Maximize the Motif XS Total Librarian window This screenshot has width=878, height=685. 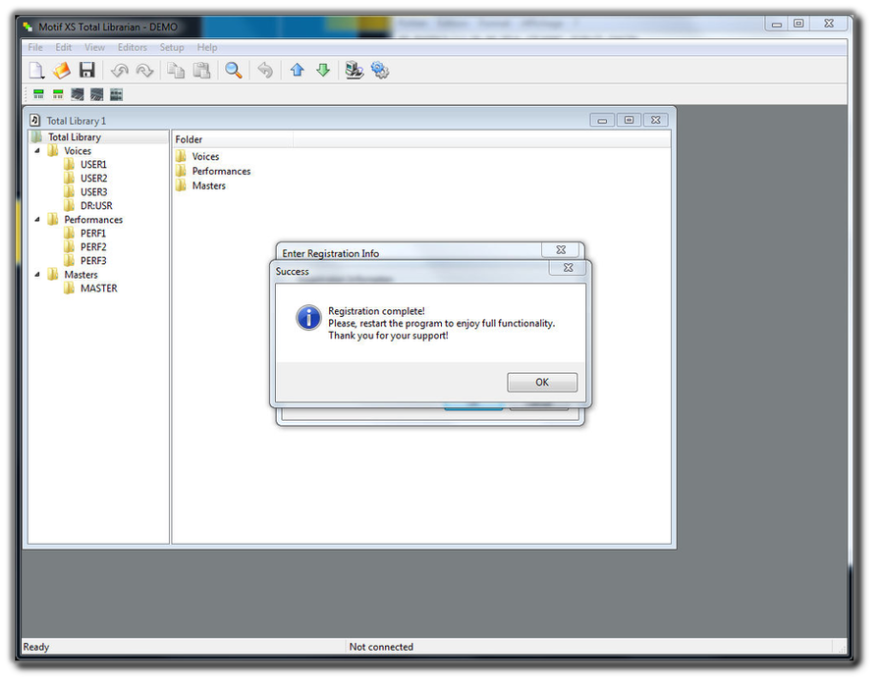pos(799,24)
